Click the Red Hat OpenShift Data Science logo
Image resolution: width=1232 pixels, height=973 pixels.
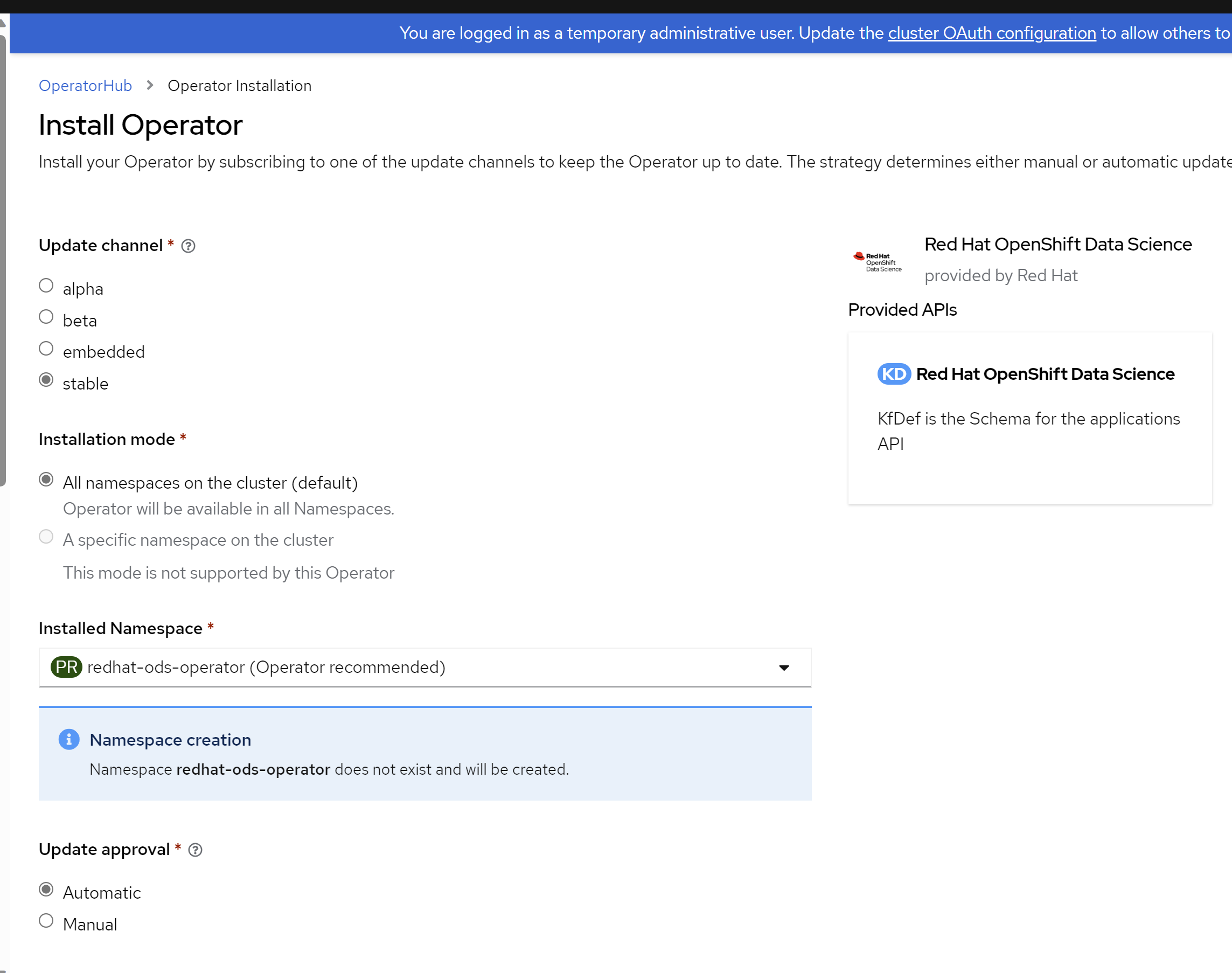point(877,261)
